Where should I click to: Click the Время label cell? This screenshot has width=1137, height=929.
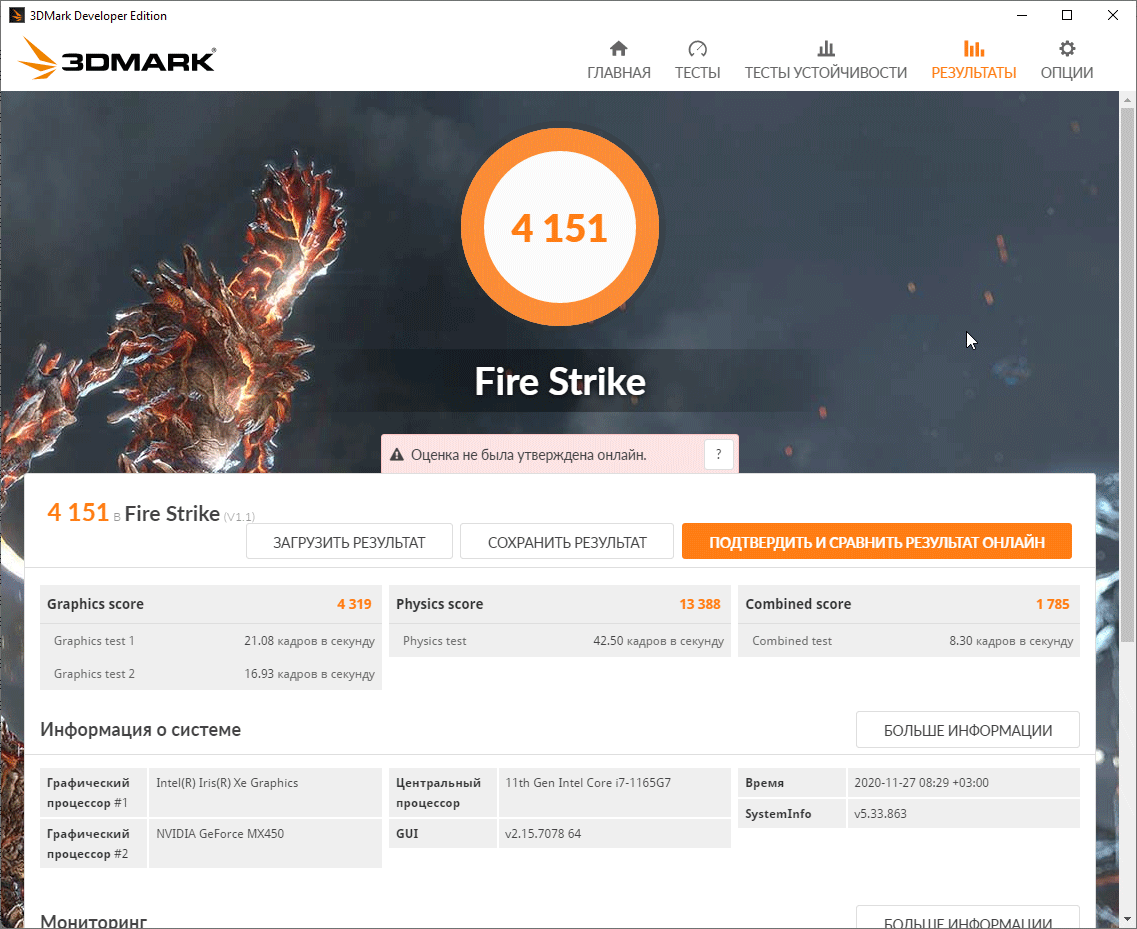791,783
